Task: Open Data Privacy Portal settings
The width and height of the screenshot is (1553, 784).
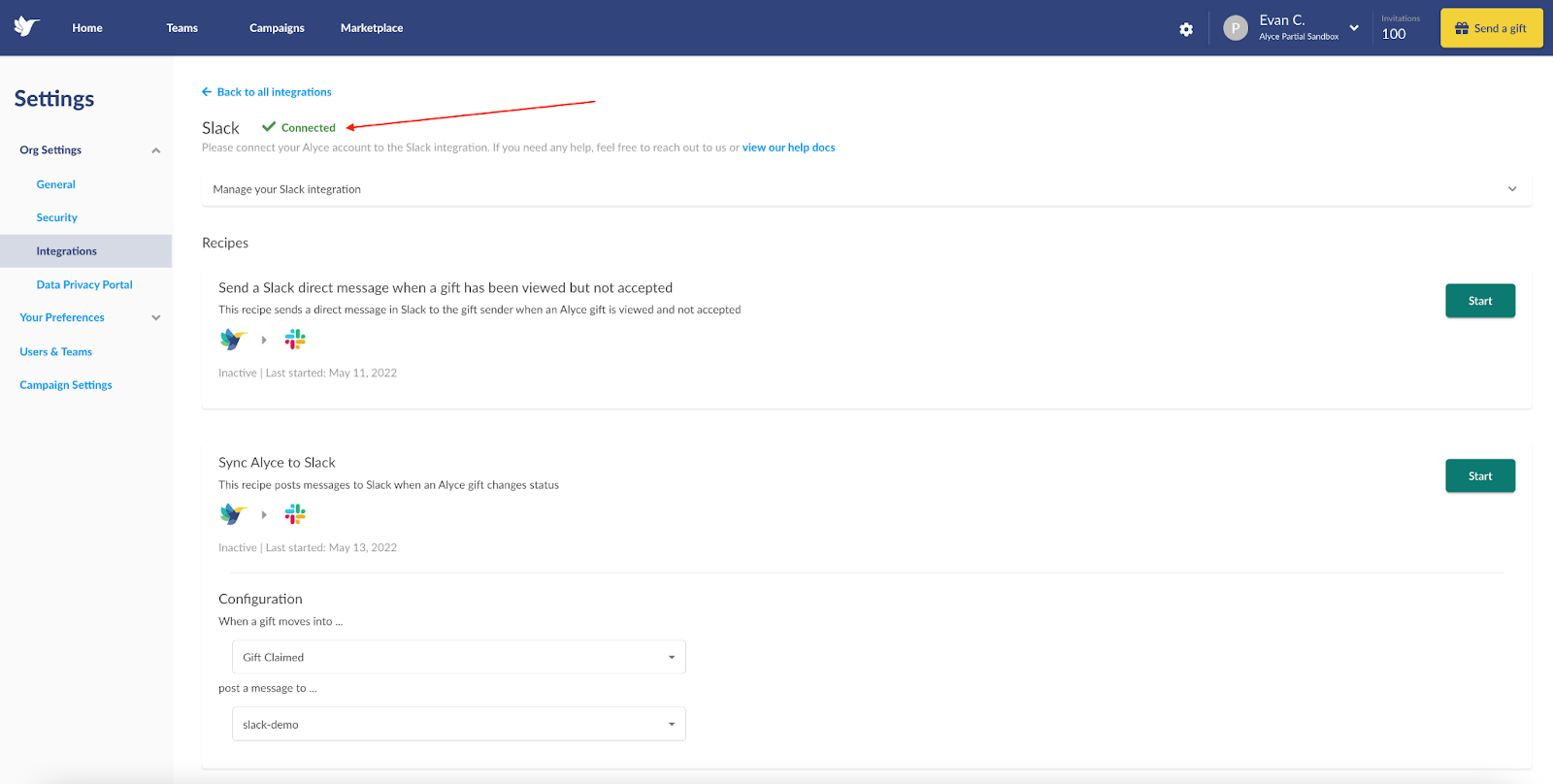Action: (84, 284)
